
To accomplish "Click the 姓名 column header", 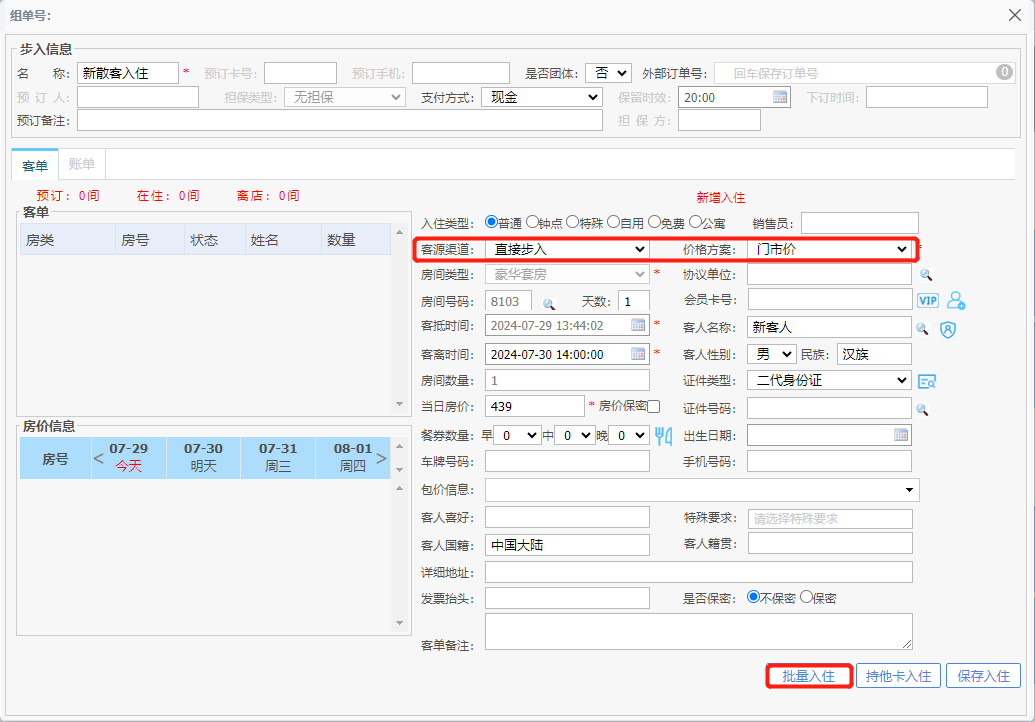I will pyautogui.click(x=283, y=240).
